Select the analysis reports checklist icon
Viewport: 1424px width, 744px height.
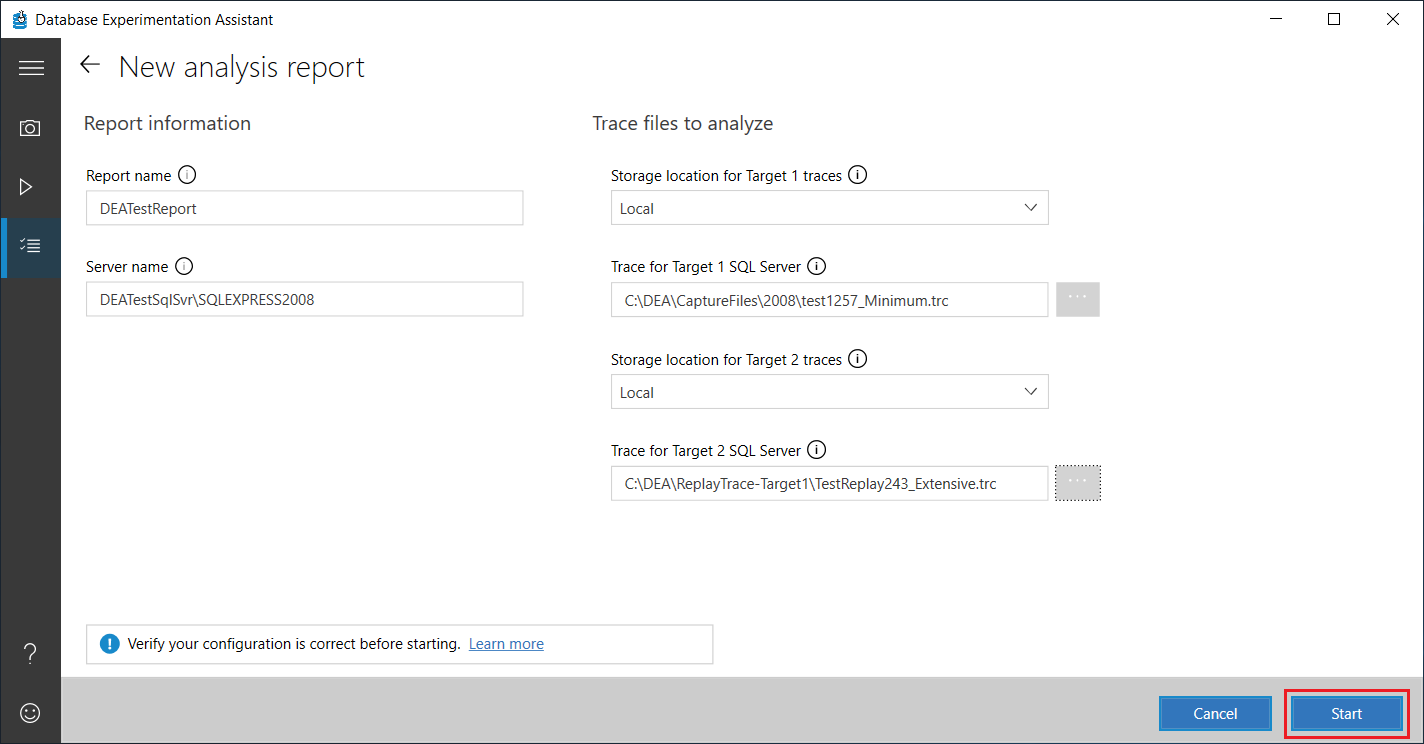31,245
